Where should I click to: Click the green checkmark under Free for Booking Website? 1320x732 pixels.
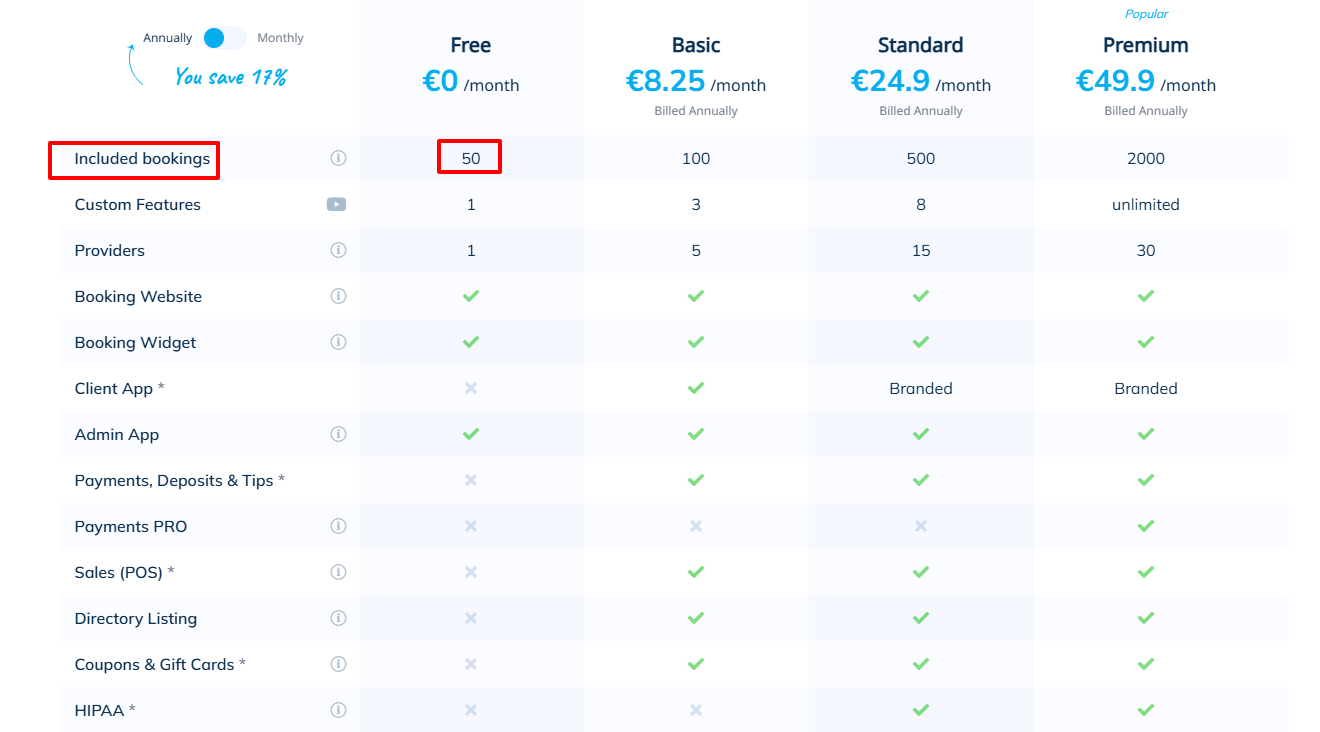click(x=470, y=295)
